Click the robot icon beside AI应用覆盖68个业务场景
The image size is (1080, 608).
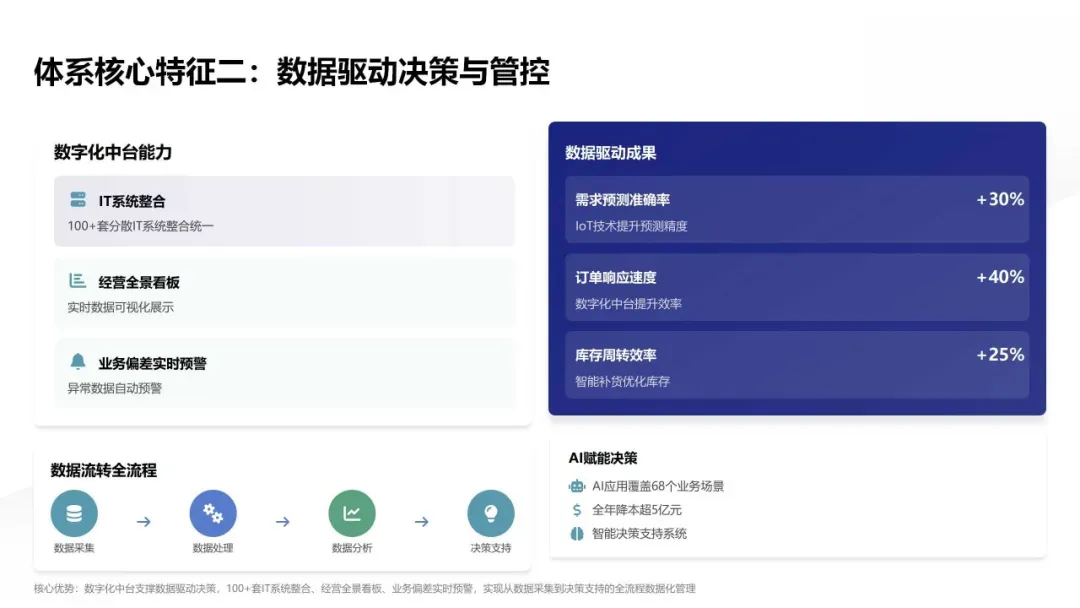577,486
